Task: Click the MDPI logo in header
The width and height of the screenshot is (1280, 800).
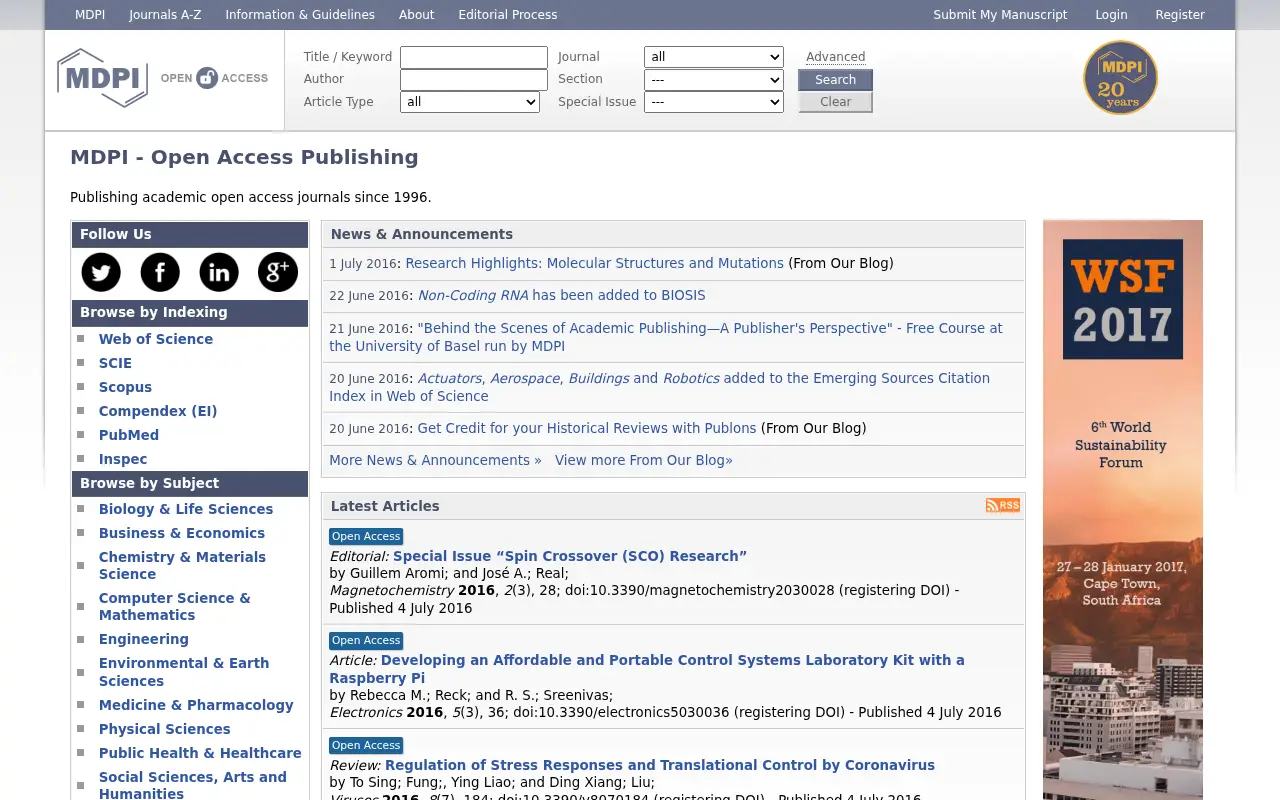Action: [x=102, y=78]
